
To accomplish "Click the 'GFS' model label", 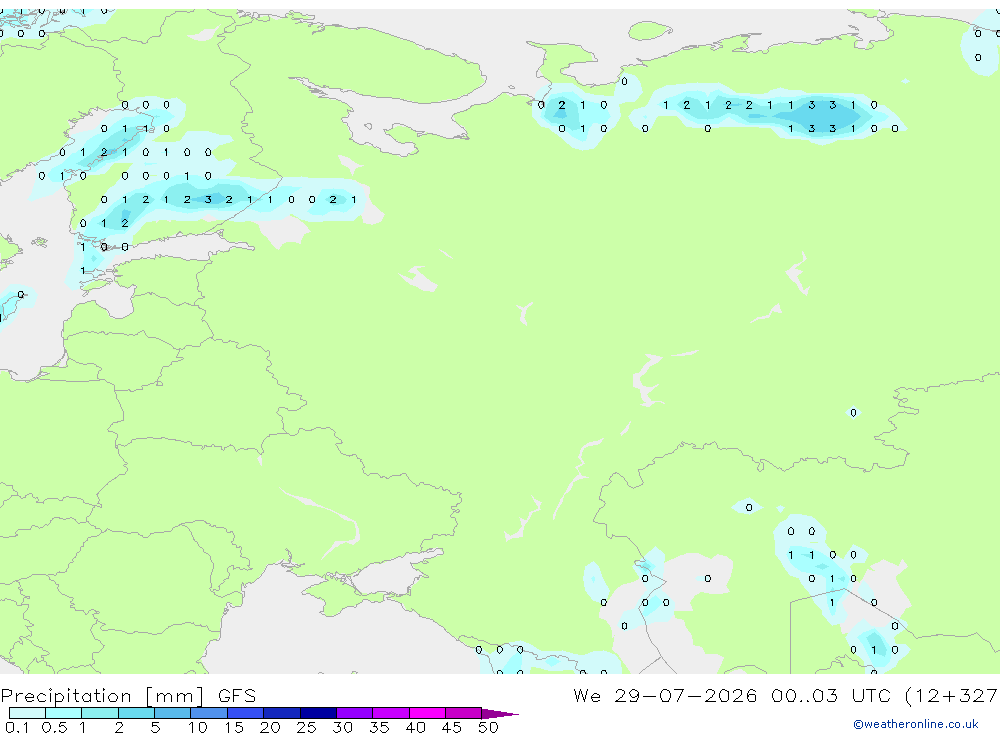I will (x=237, y=695).
